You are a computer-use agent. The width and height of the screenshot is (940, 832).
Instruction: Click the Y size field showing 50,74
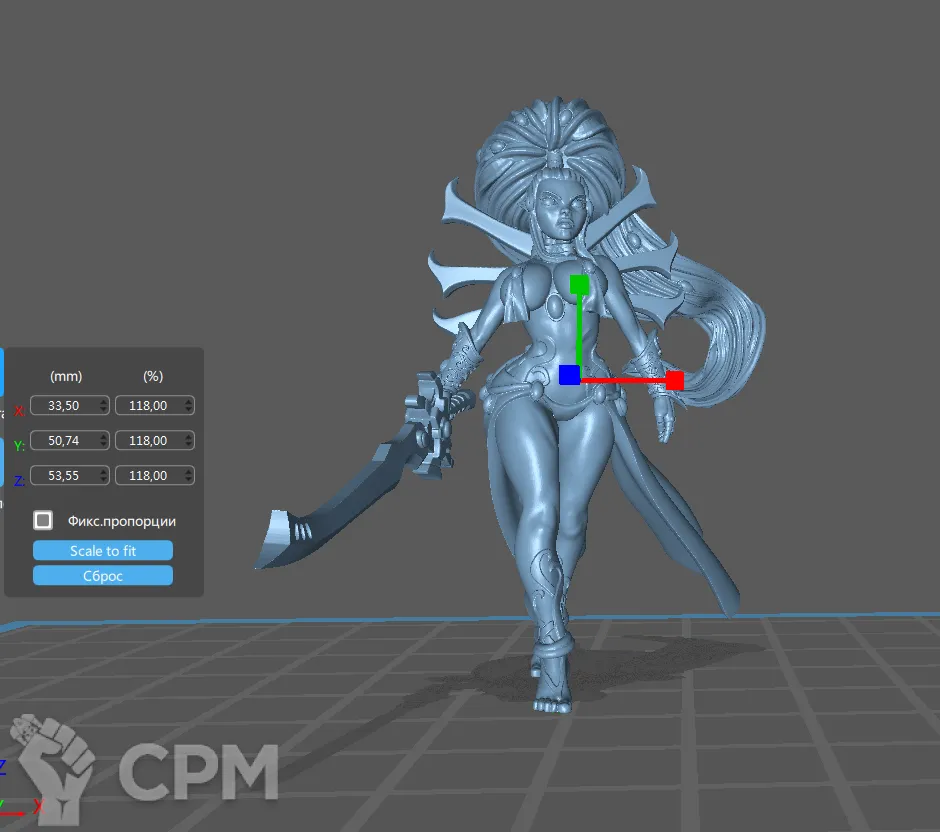pos(64,440)
